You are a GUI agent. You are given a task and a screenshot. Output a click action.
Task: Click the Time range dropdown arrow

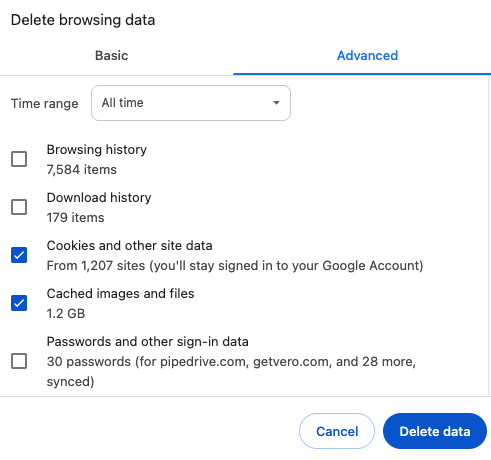[276, 103]
